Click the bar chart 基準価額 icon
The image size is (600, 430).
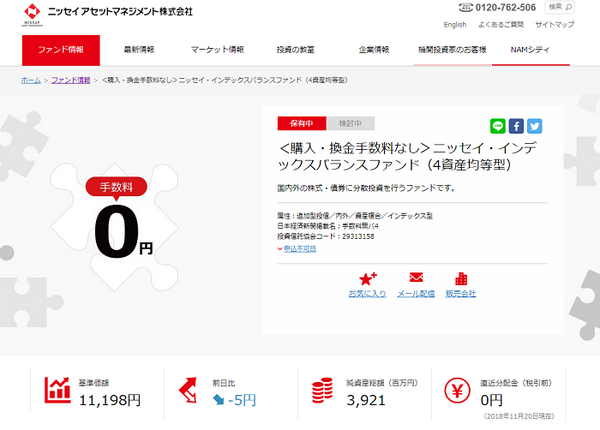click(x=57, y=390)
